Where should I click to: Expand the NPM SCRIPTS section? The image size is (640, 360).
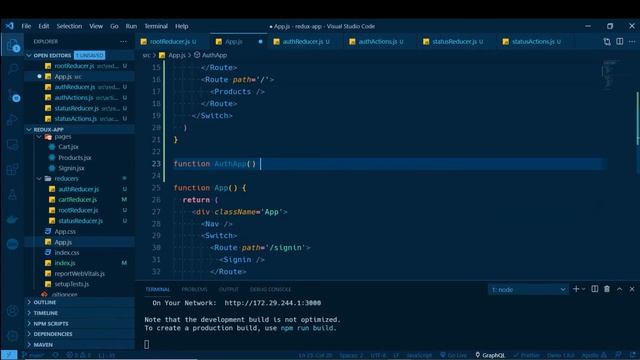coord(80,324)
